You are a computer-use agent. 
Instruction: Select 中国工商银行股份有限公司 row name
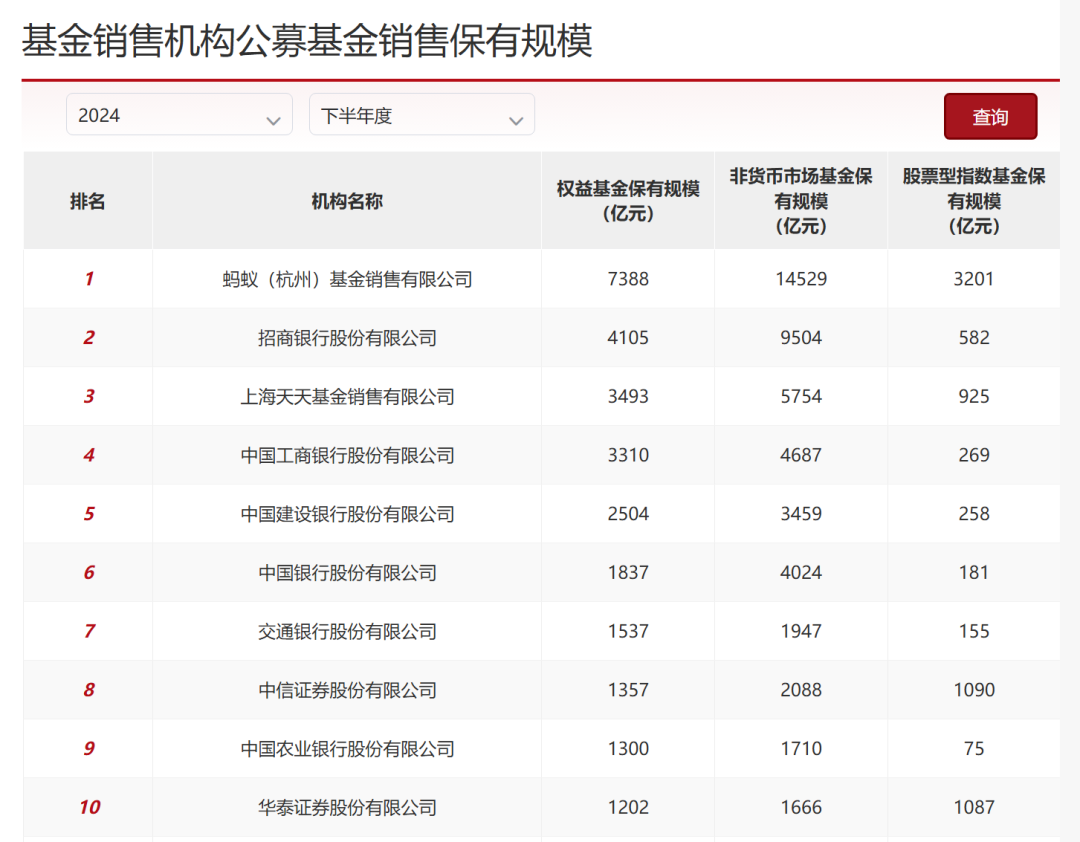click(347, 455)
